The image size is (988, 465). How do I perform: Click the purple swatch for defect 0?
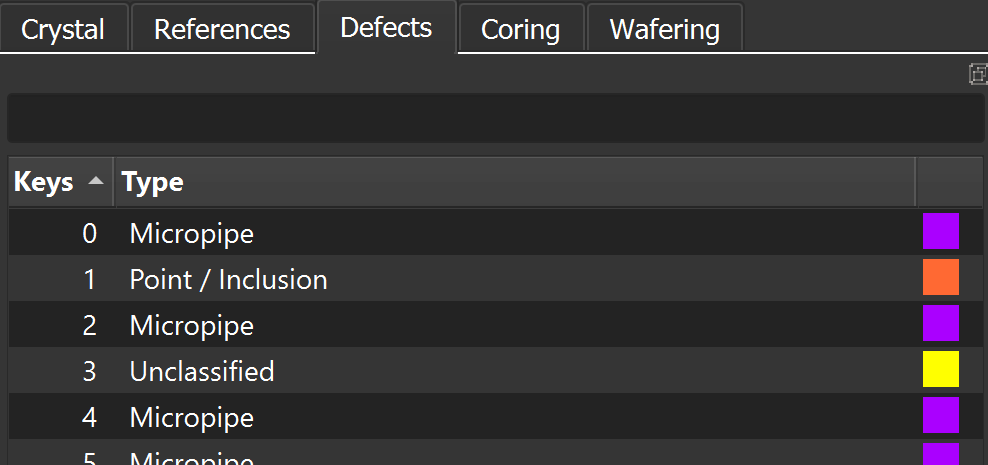click(x=941, y=231)
